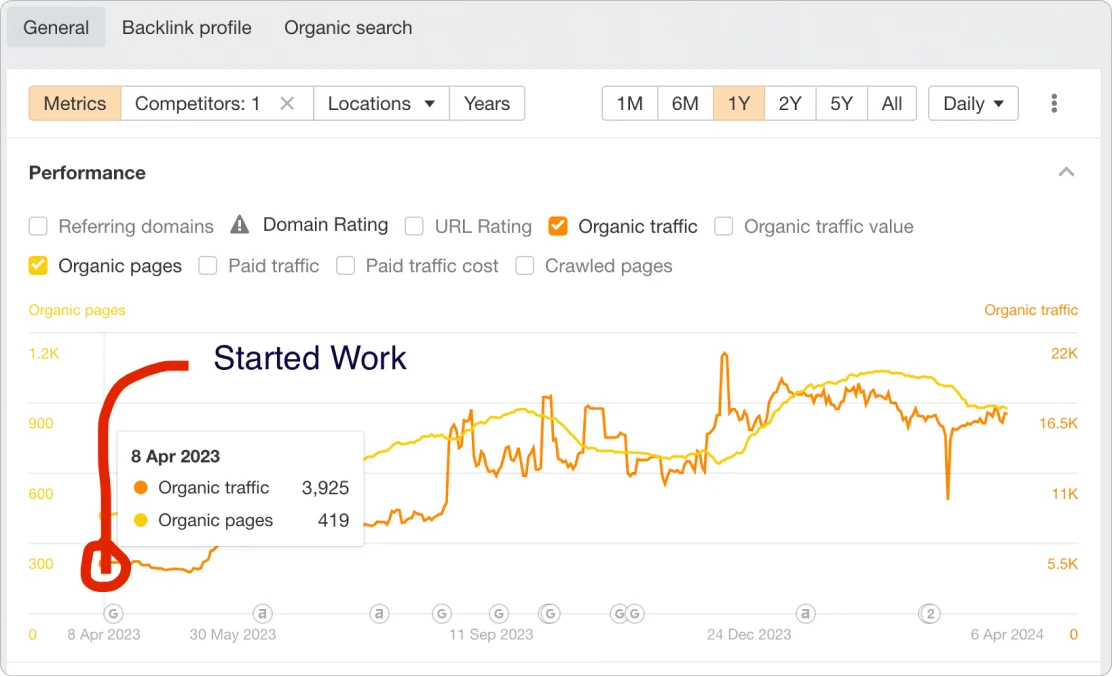Enable the Referring domains checkbox
1112x677 pixels.
pyautogui.click(x=38, y=226)
